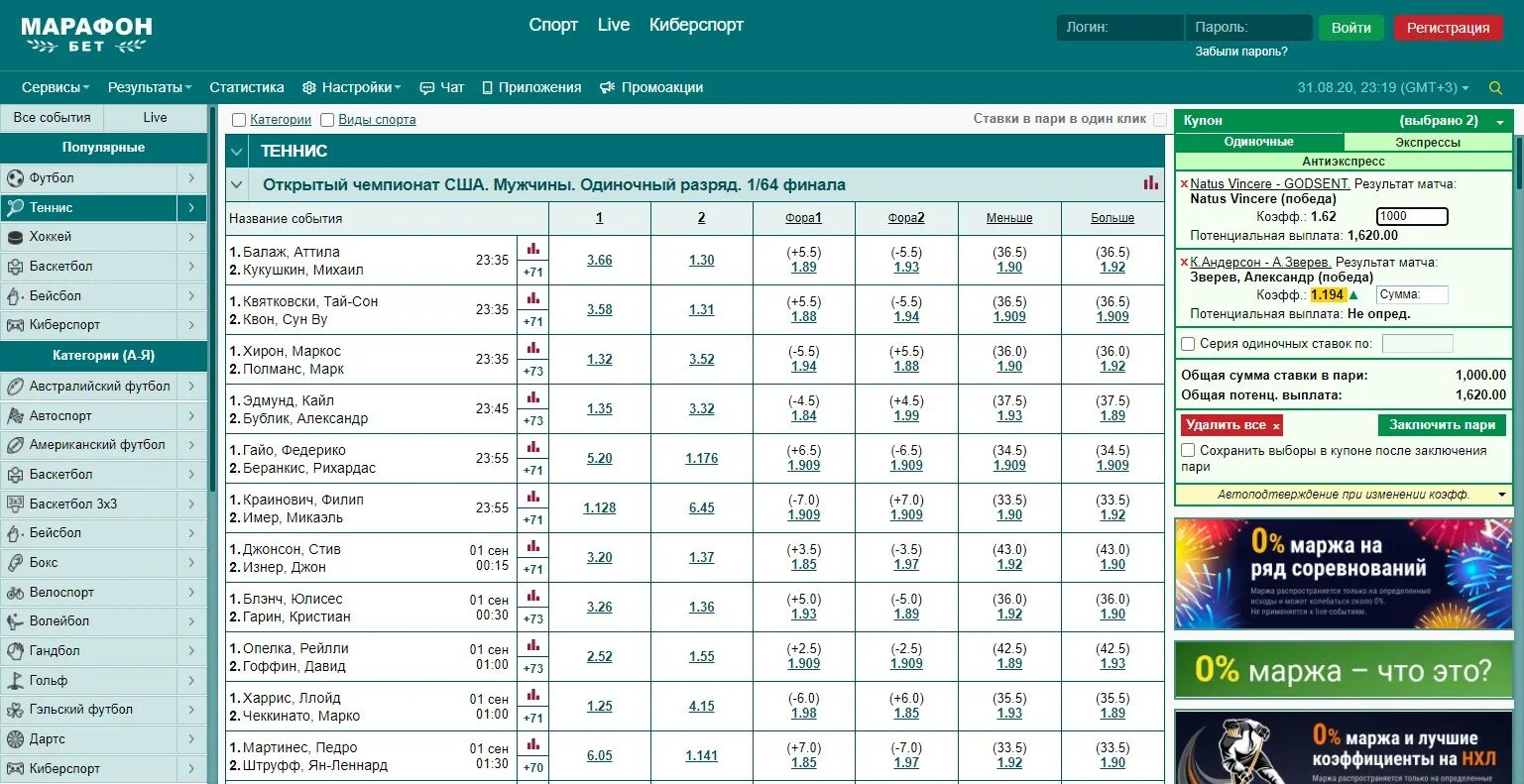Open the Сервисы dropdown menu

click(56, 87)
